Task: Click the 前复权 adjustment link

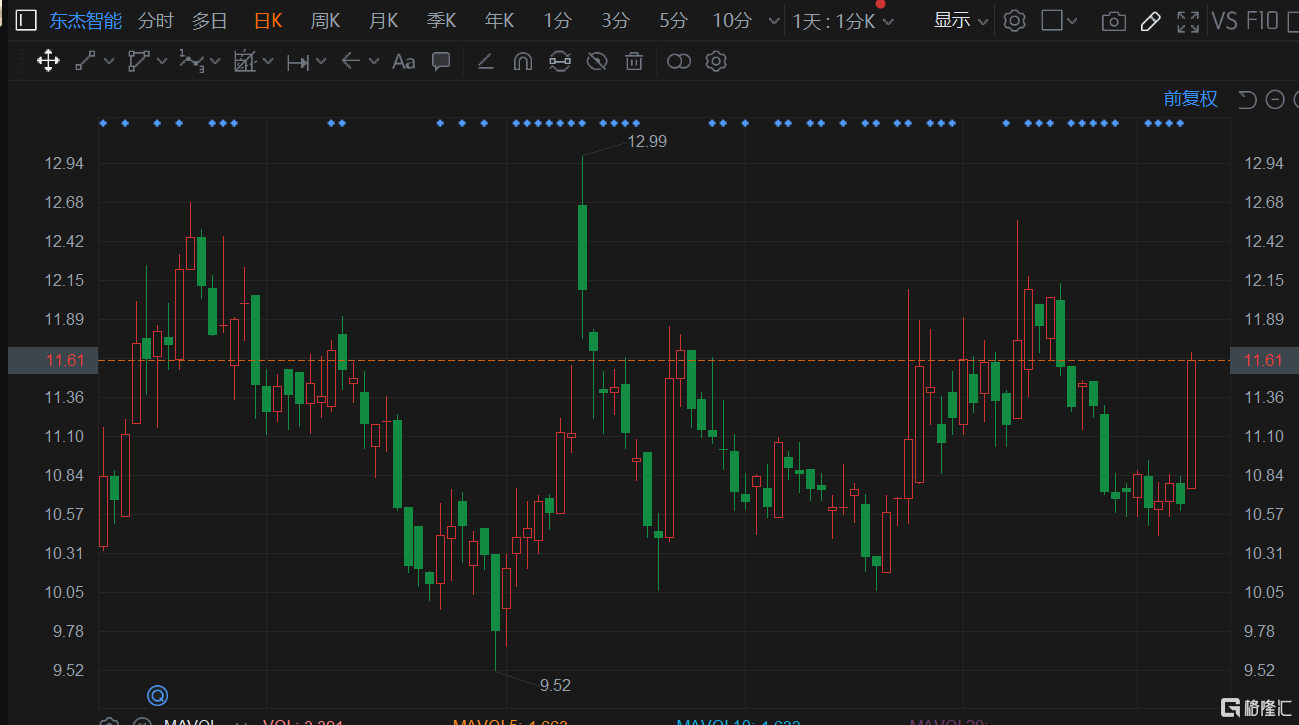Action: pyautogui.click(x=1191, y=99)
